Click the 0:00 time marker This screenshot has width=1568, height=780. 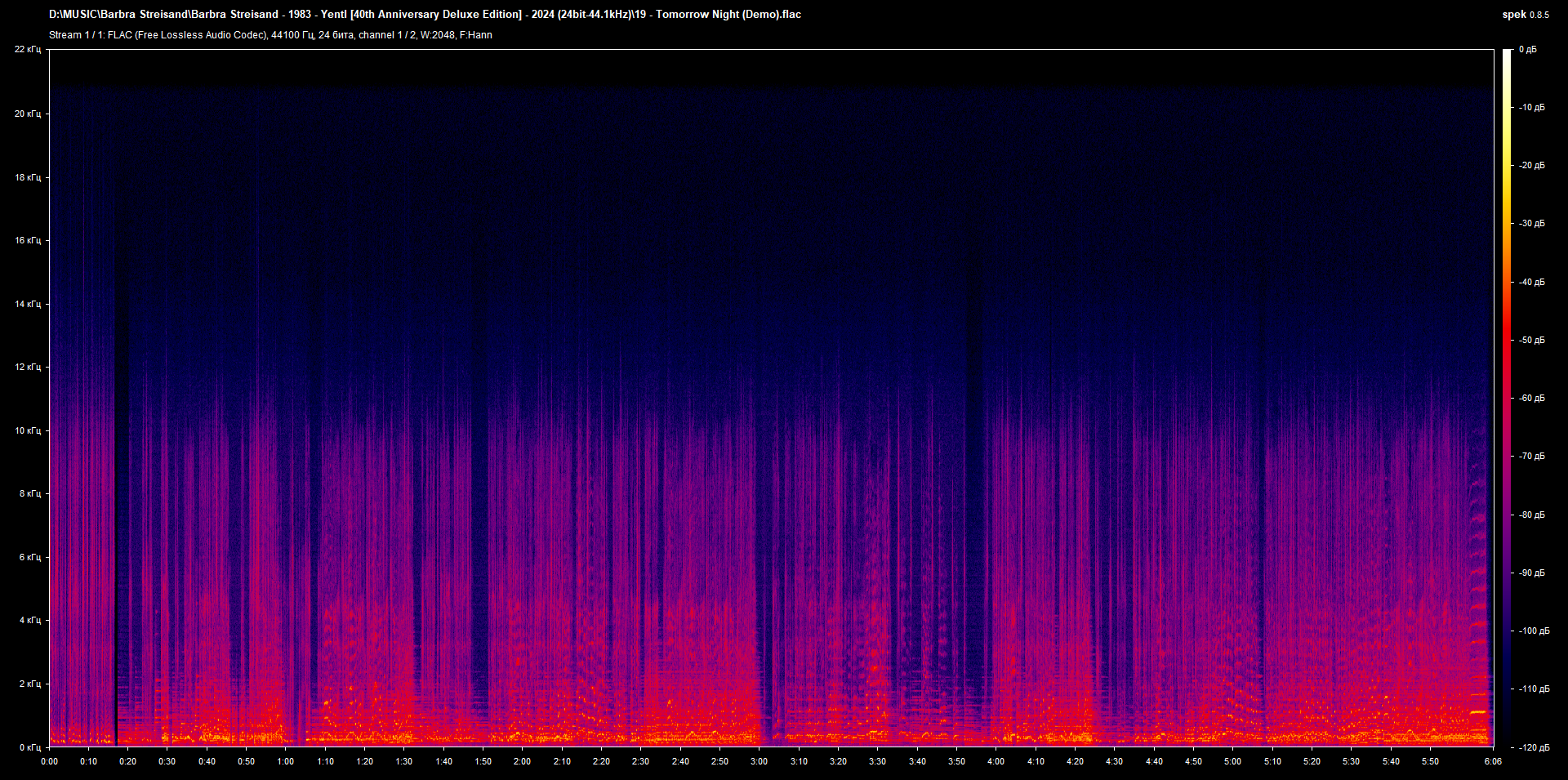(x=50, y=761)
